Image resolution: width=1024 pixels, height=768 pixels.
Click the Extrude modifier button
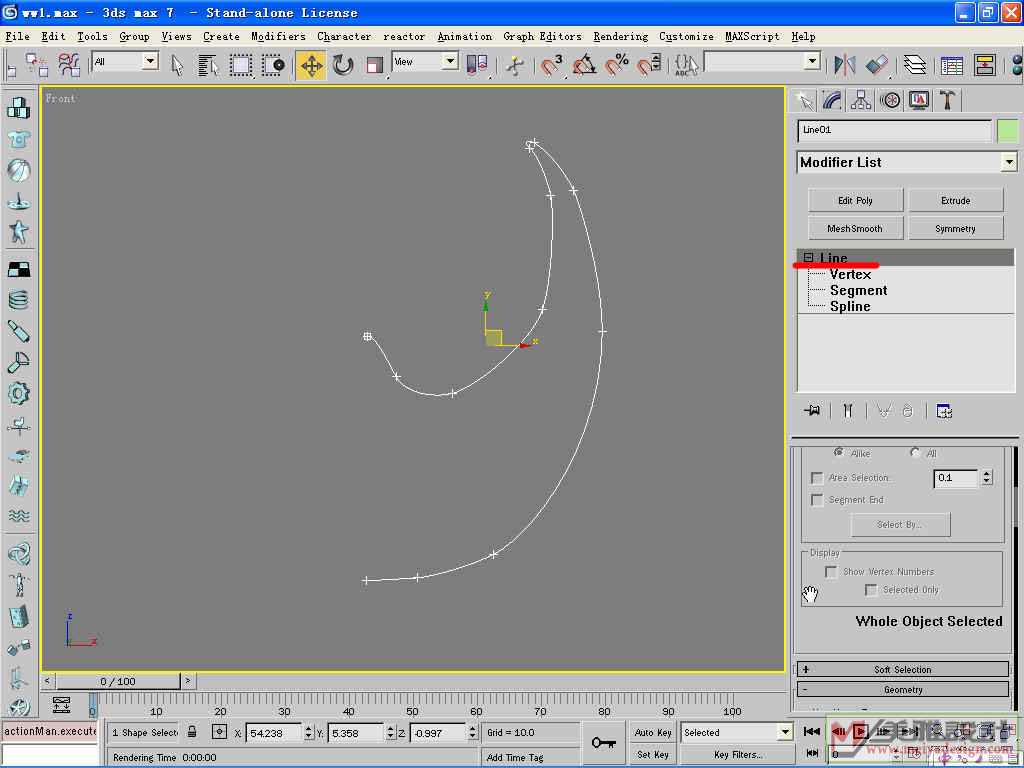955,200
